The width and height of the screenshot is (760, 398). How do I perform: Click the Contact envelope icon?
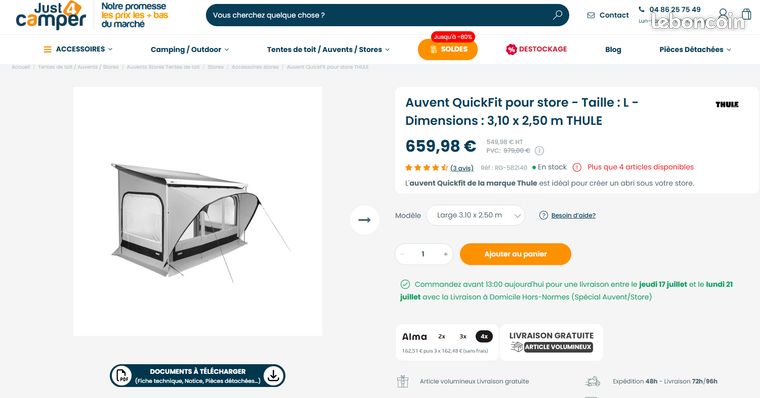[591, 15]
